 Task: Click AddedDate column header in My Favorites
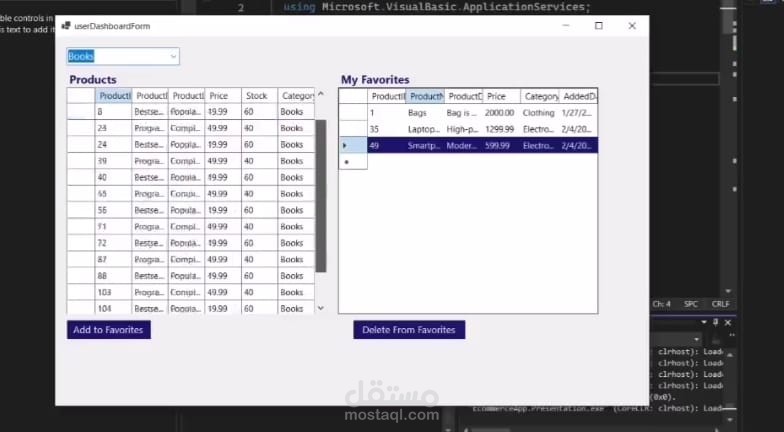pyautogui.click(x=578, y=96)
